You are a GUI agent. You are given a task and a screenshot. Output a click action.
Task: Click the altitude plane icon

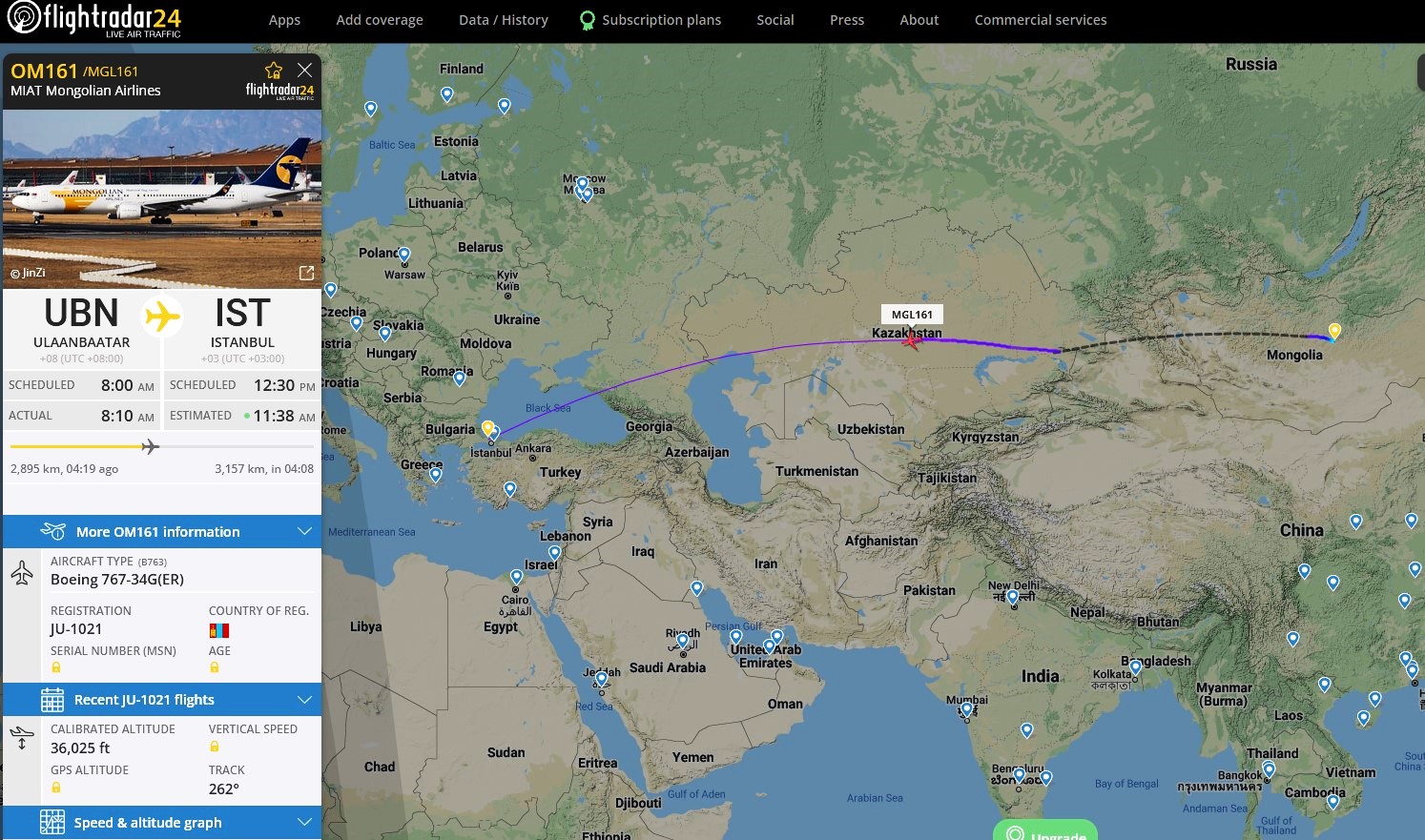pyautogui.click(x=22, y=737)
